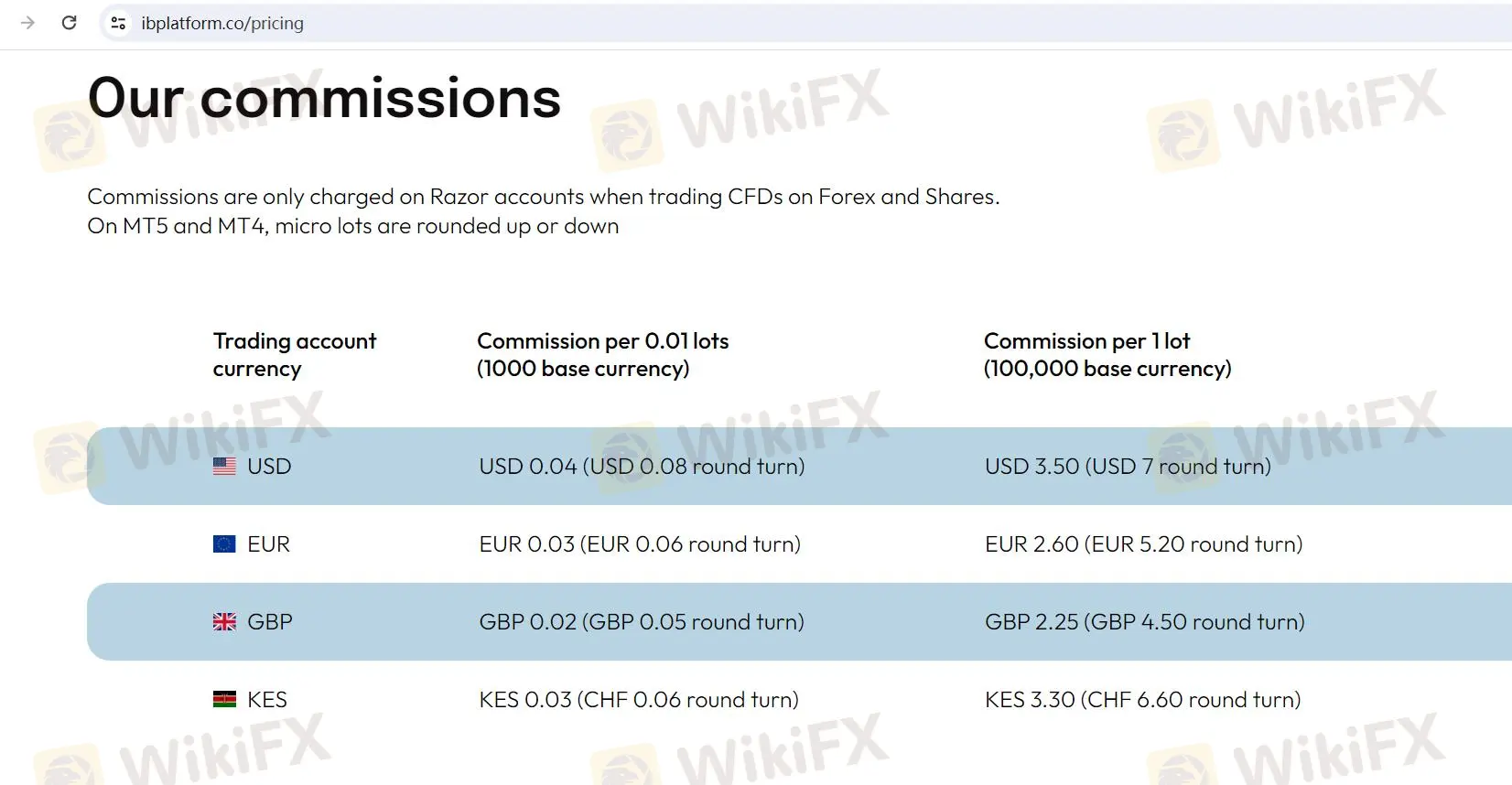The image size is (1512, 785).
Task: Click the Kenya flag icon
Action: coord(224,700)
